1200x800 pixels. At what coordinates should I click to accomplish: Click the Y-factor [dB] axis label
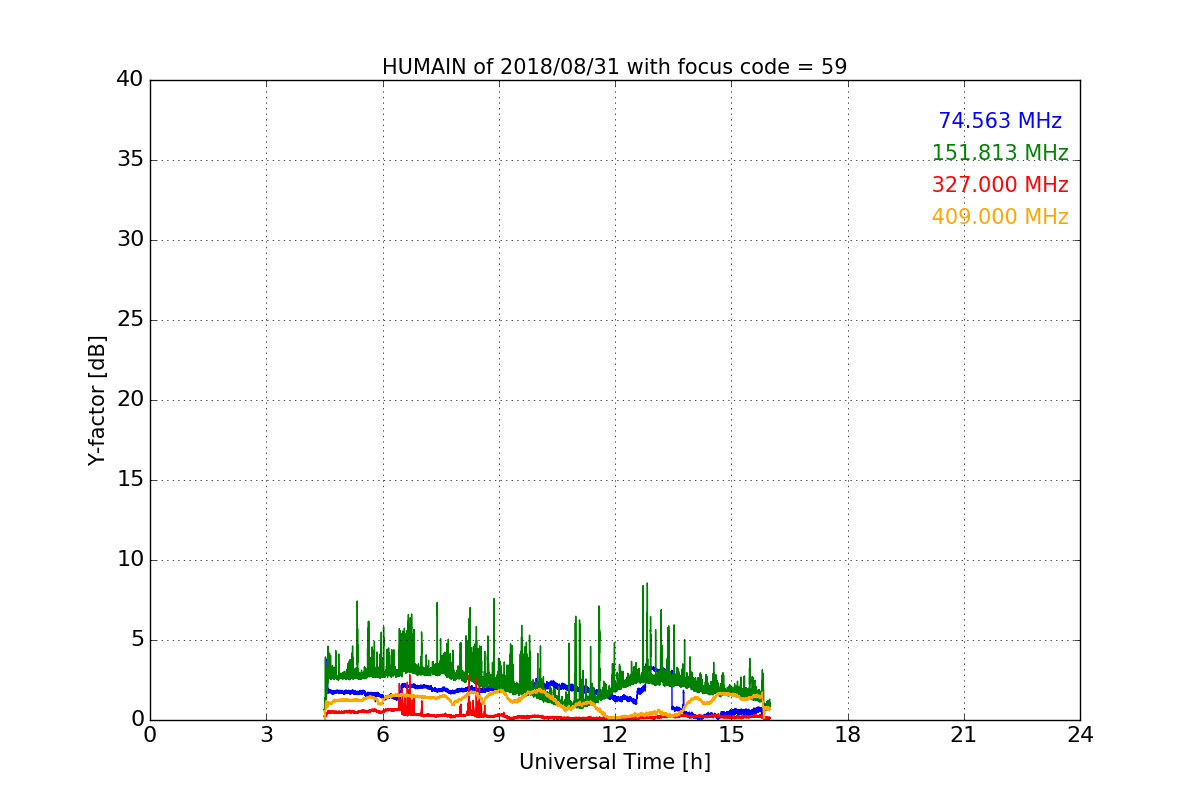click(97, 400)
